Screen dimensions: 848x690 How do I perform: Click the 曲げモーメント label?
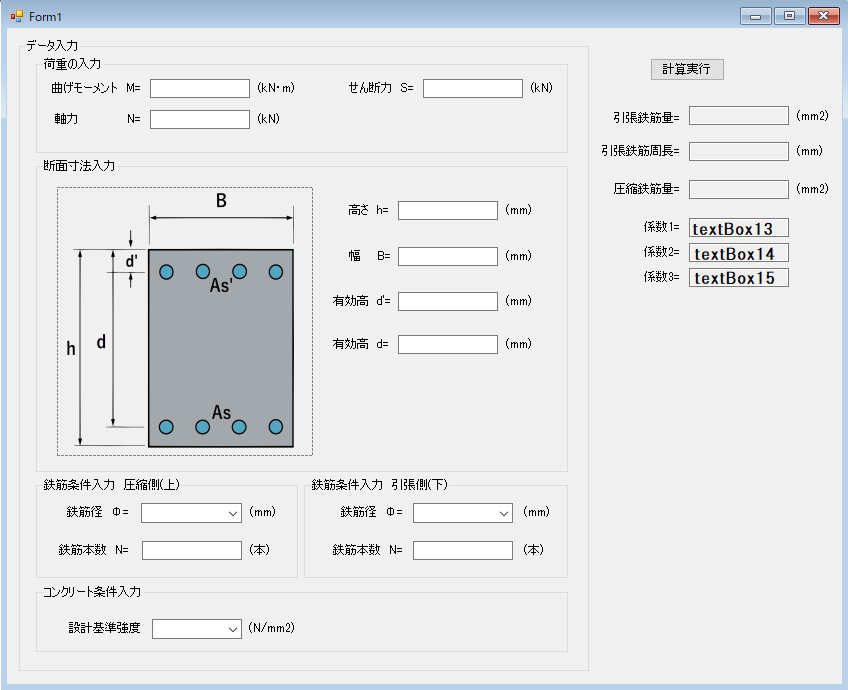84,88
